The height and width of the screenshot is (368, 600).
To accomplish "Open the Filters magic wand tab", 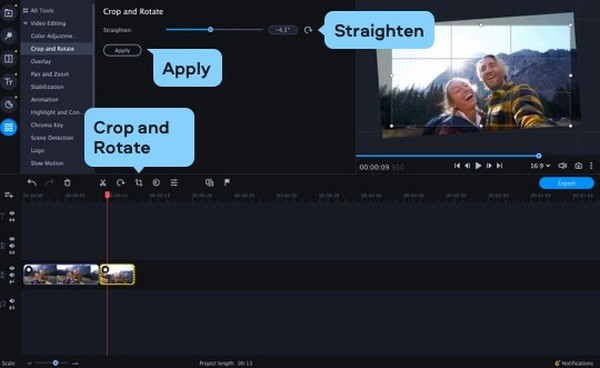I will coord(8,36).
